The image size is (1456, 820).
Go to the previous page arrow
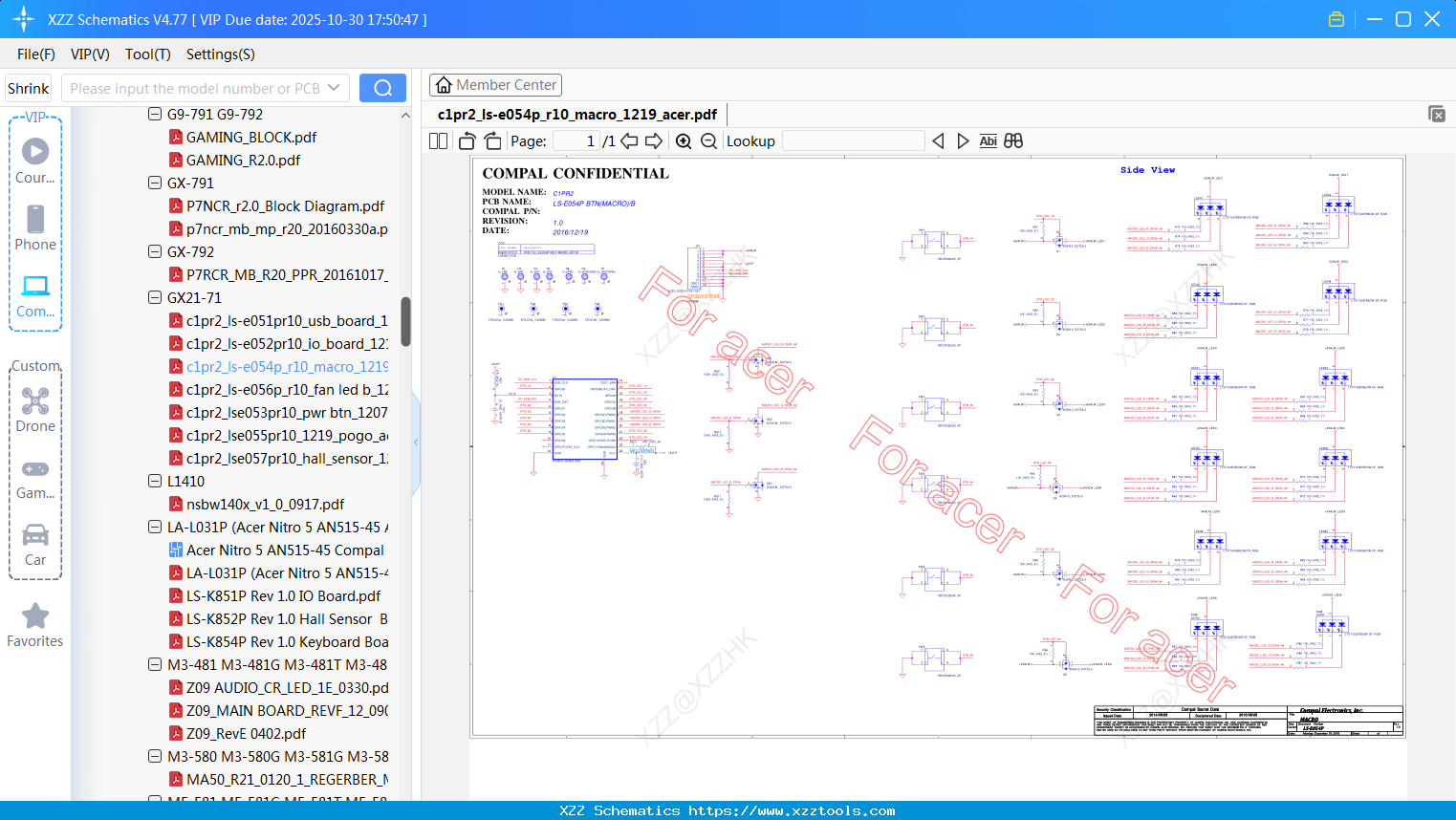coord(629,140)
